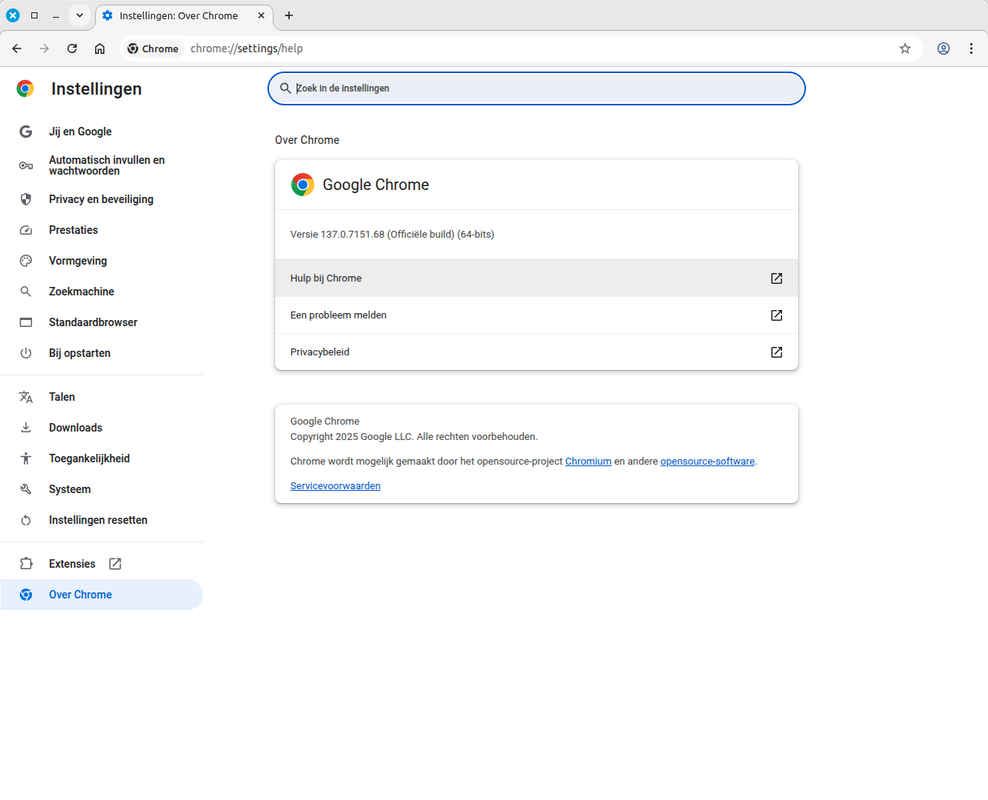Click external link icon for Een probleem melden
This screenshot has width=988, height=800.
pyautogui.click(x=776, y=315)
